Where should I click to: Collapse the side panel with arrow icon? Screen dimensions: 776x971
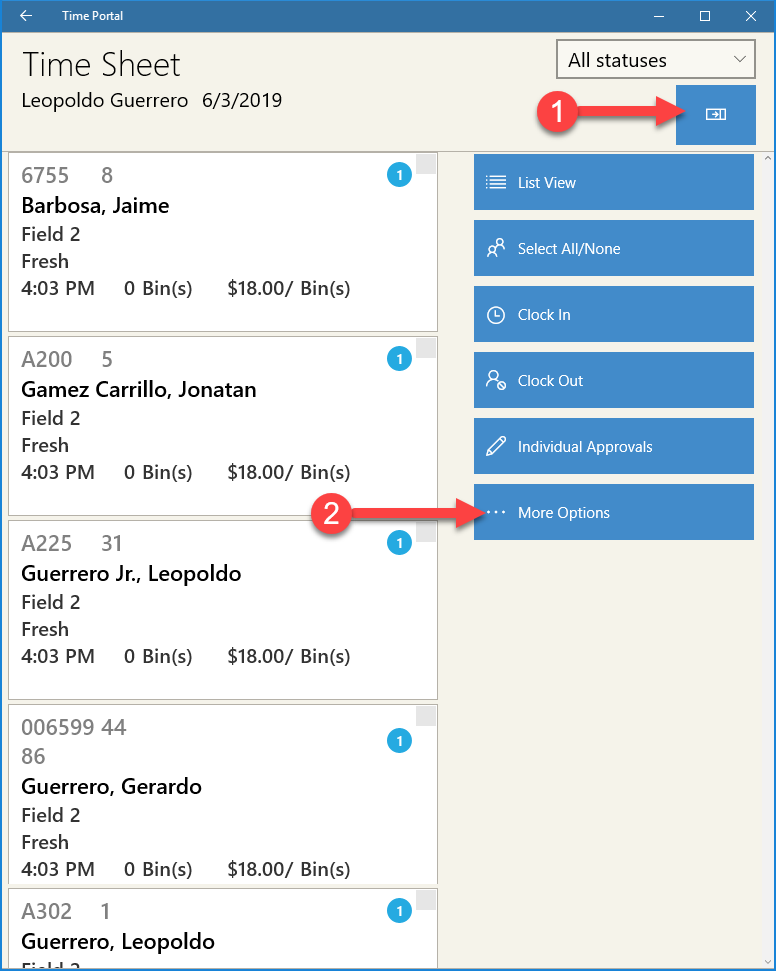(x=715, y=115)
